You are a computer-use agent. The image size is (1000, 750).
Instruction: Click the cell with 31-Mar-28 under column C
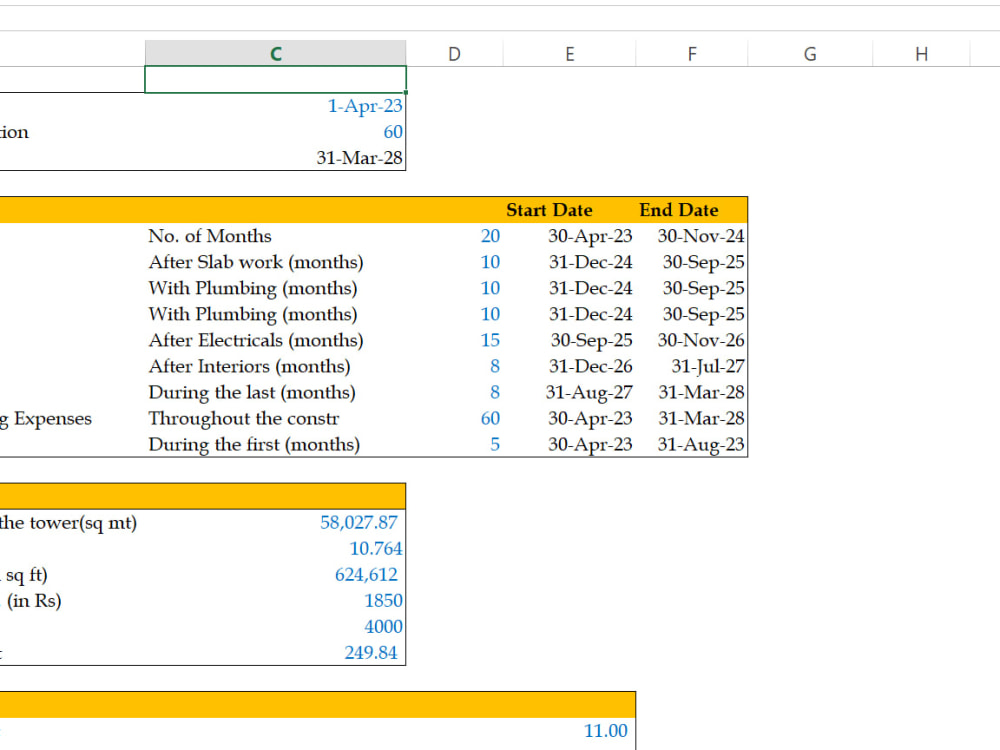(x=276, y=158)
